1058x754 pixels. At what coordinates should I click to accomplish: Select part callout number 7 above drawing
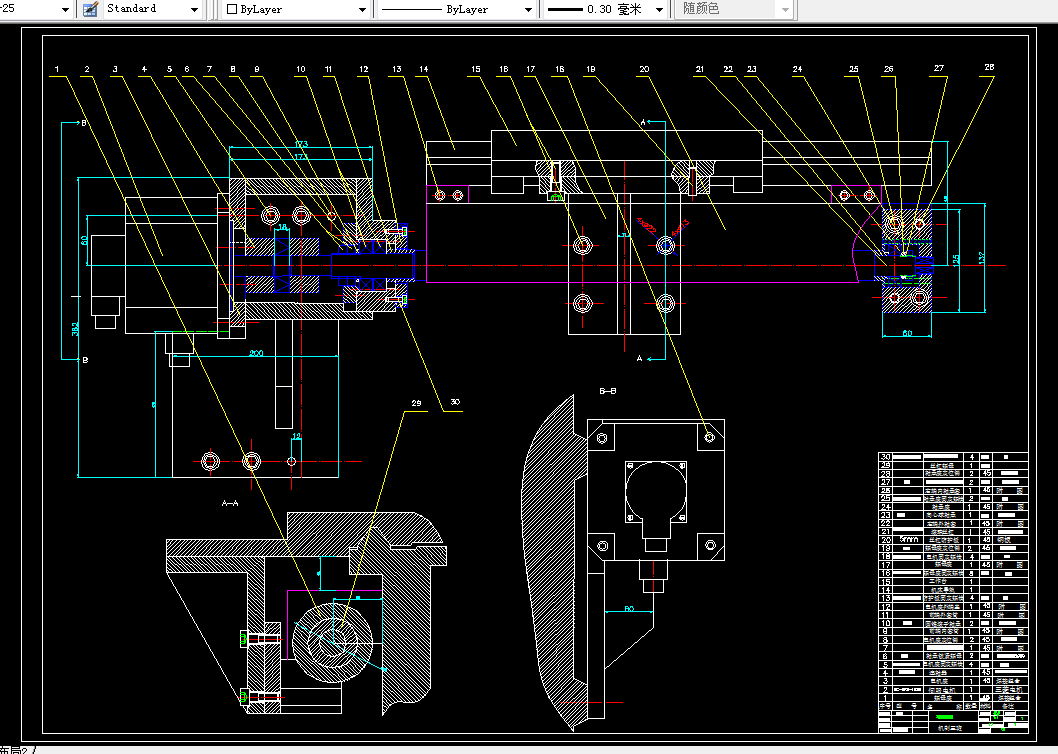click(209, 69)
